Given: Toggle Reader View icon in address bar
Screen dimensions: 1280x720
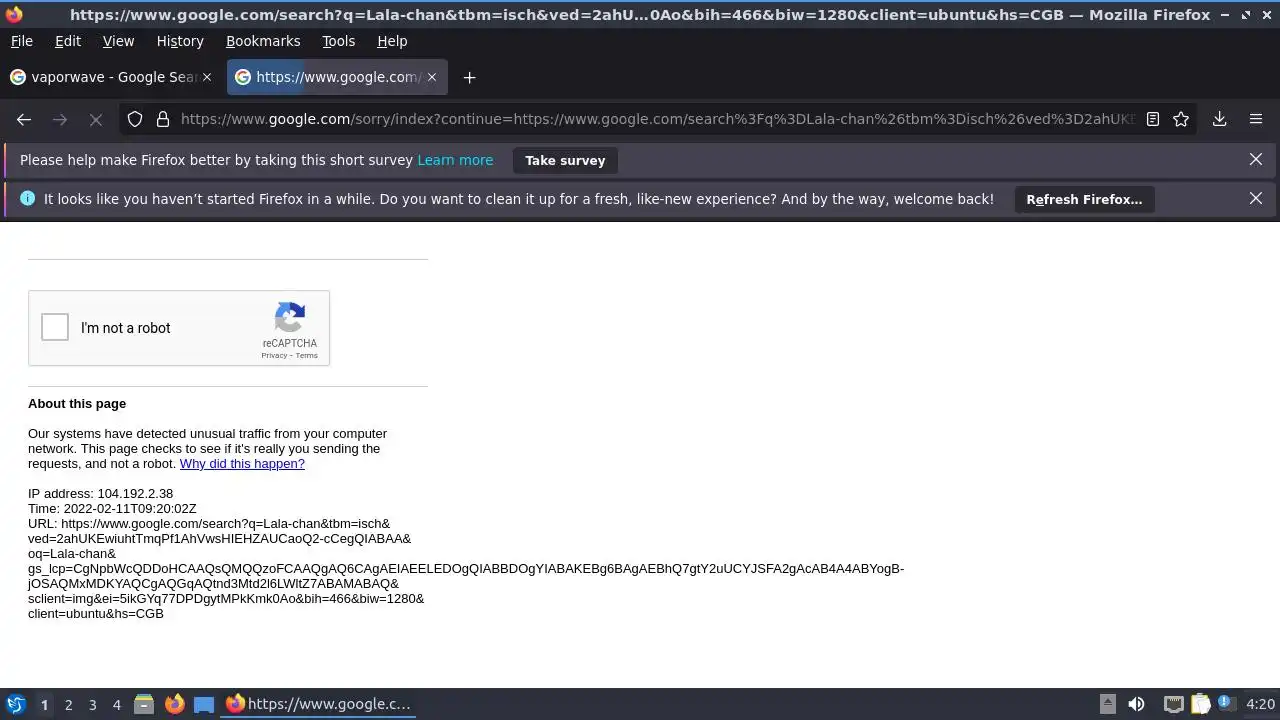Looking at the screenshot, I should (1153, 119).
